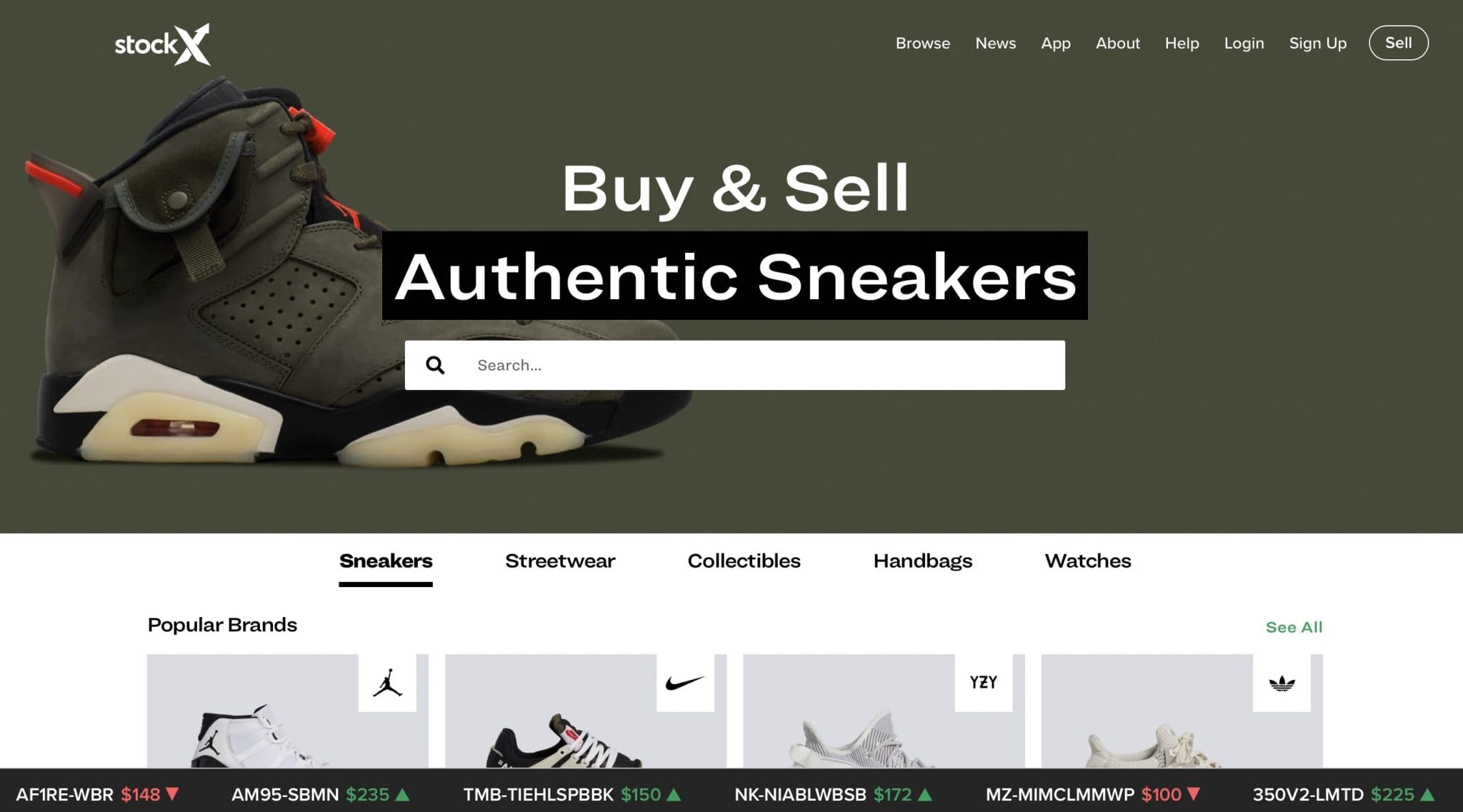The image size is (1463, 812).
Task: Select the Handbags tab
Action: click(x=922, y=561)
